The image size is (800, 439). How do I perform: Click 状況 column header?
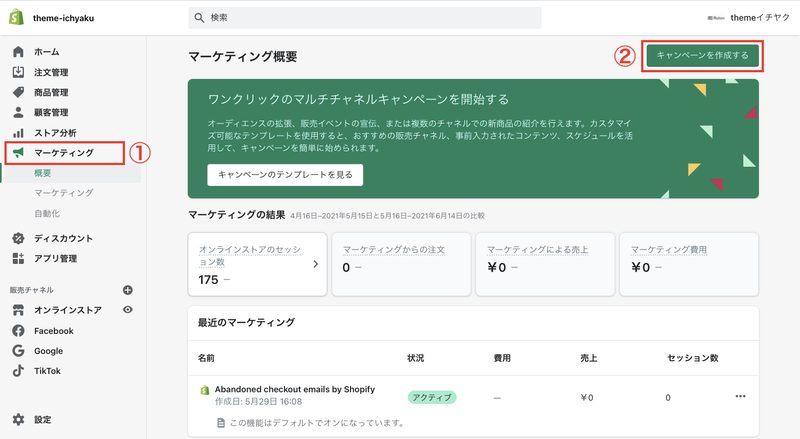415,358
